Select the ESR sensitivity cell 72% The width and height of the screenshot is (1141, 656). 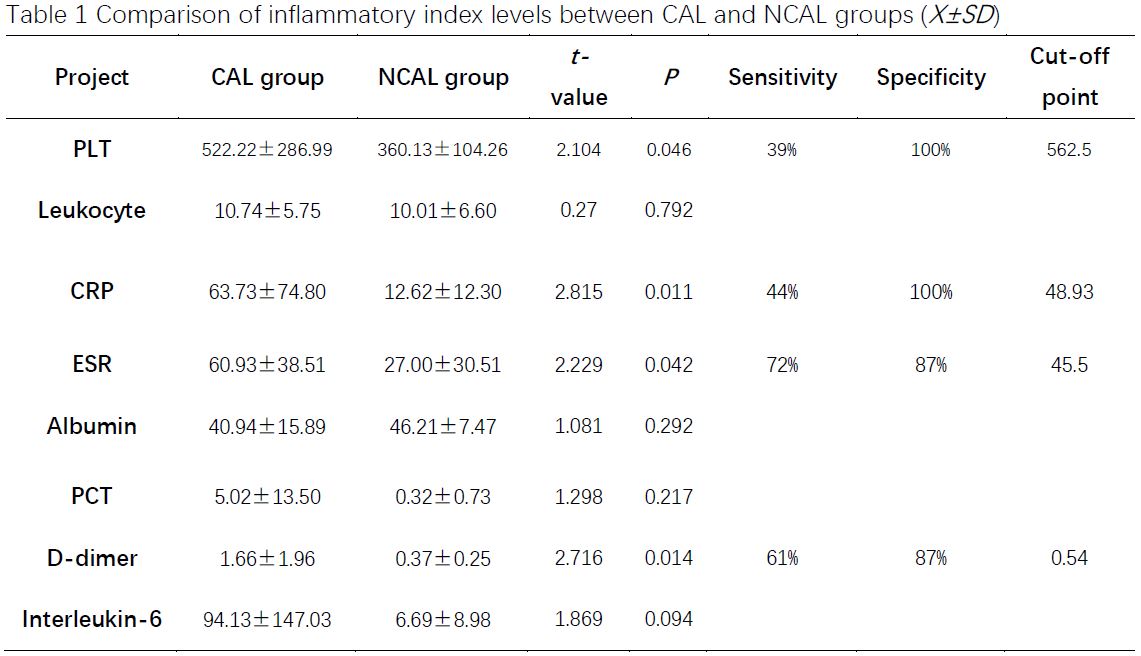click(782, 365)
